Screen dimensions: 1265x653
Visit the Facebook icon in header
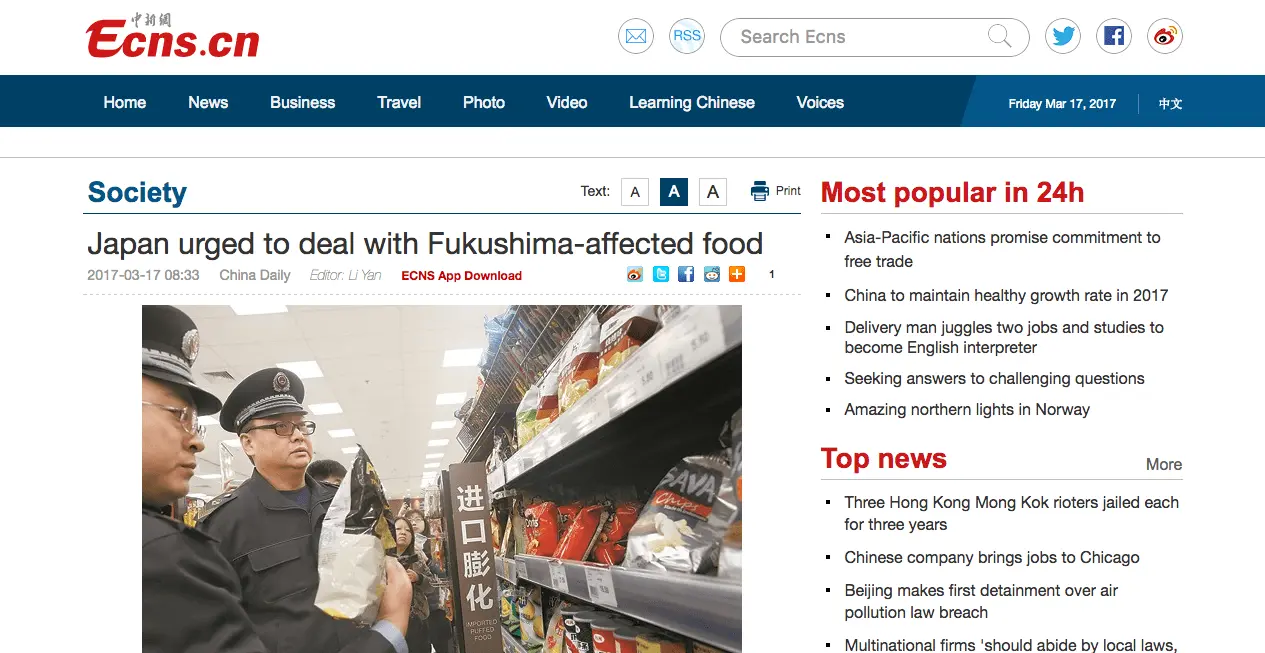[1114, 37]
